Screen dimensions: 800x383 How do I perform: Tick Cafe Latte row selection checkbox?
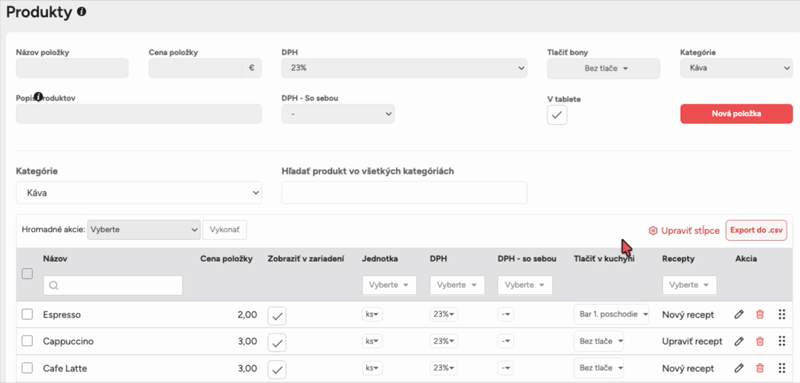pyautogui.click(x=27, y=368)
